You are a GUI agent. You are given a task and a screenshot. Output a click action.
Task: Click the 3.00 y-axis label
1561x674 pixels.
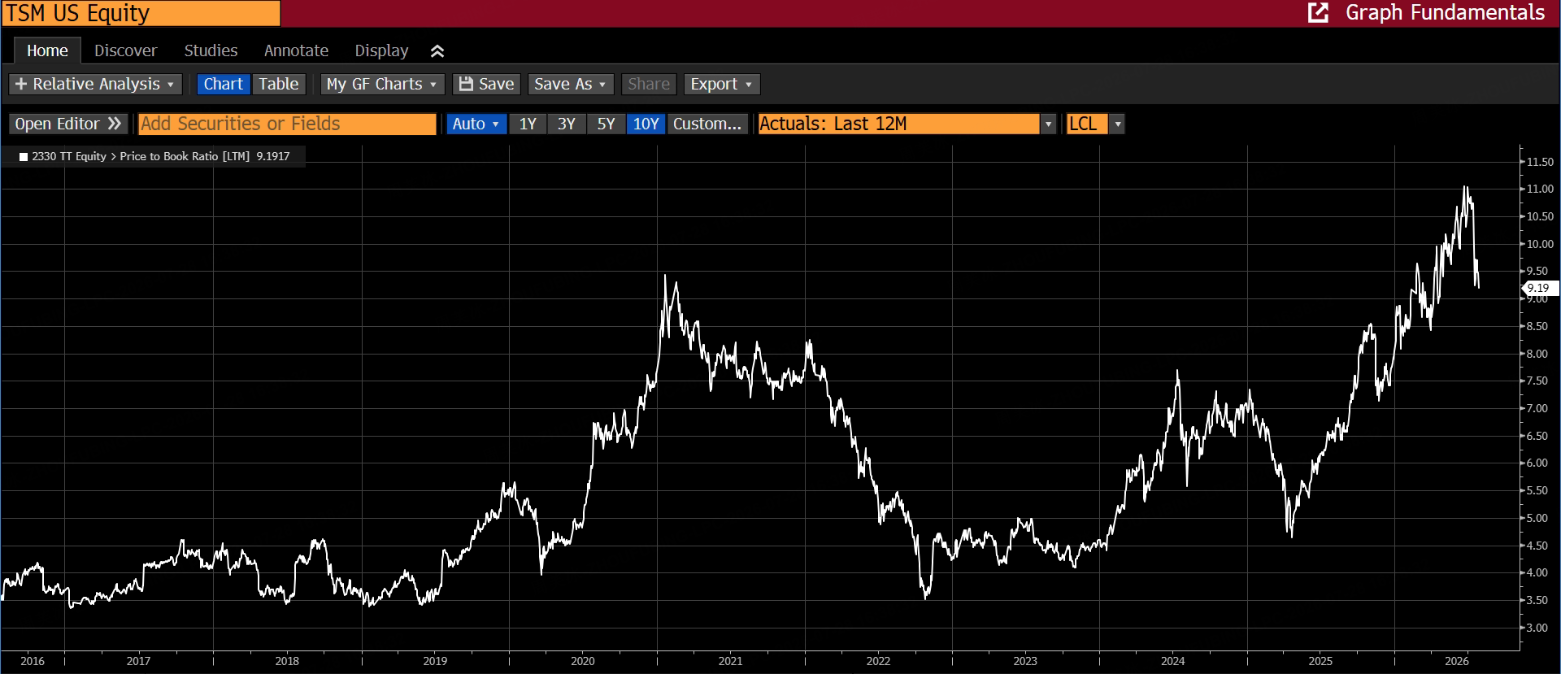pos(1537,628)
